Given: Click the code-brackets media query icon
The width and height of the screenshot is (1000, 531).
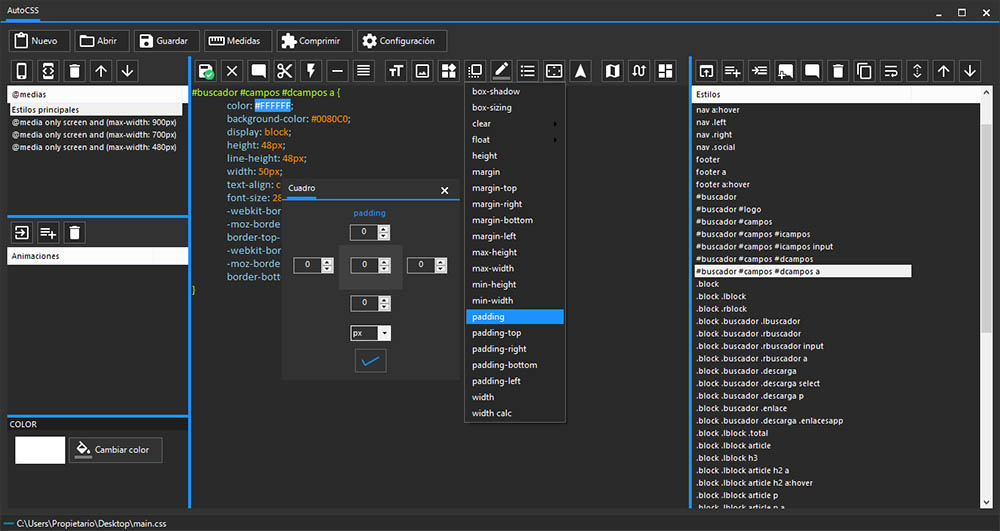Looking at the screenshot, I should (48, 71).
